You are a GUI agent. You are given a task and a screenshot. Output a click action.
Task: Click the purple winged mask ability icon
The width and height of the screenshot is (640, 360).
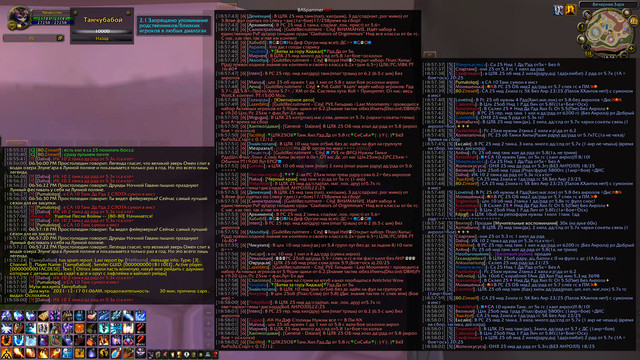tap(140, 353)
